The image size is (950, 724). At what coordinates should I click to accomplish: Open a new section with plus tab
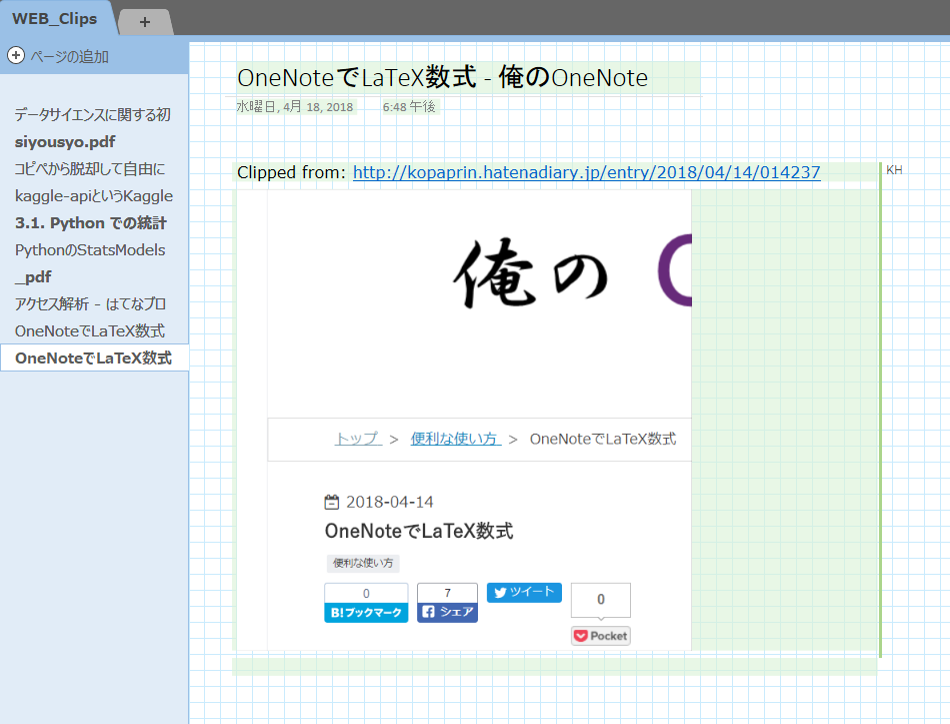pos(145,22)
